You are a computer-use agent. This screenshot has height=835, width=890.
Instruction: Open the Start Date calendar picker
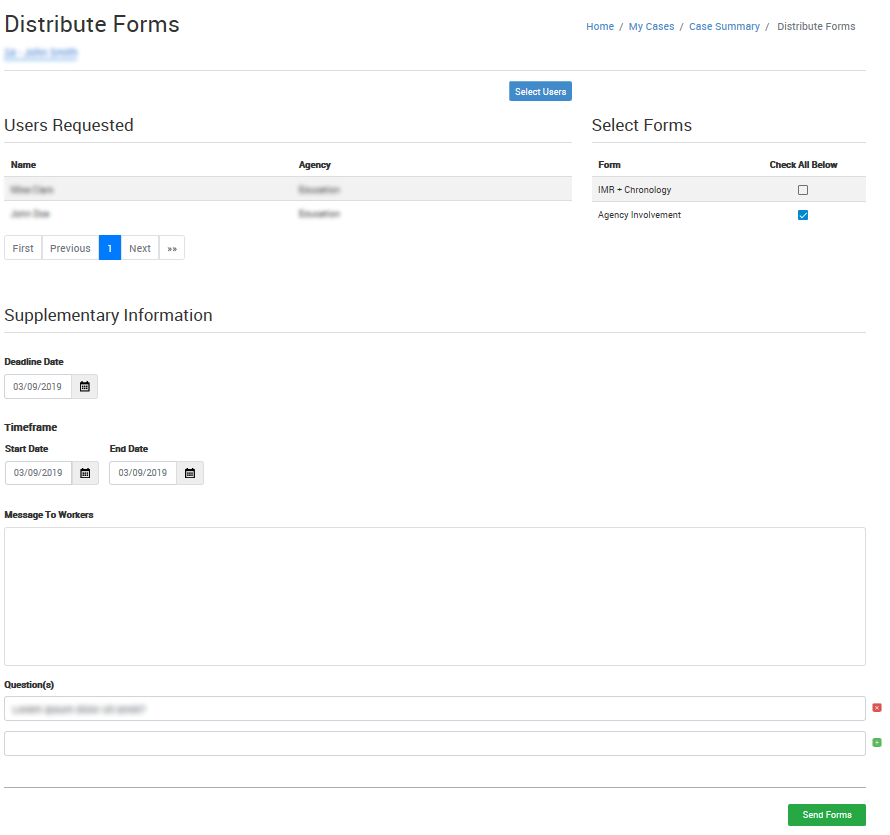click(85, 473)
